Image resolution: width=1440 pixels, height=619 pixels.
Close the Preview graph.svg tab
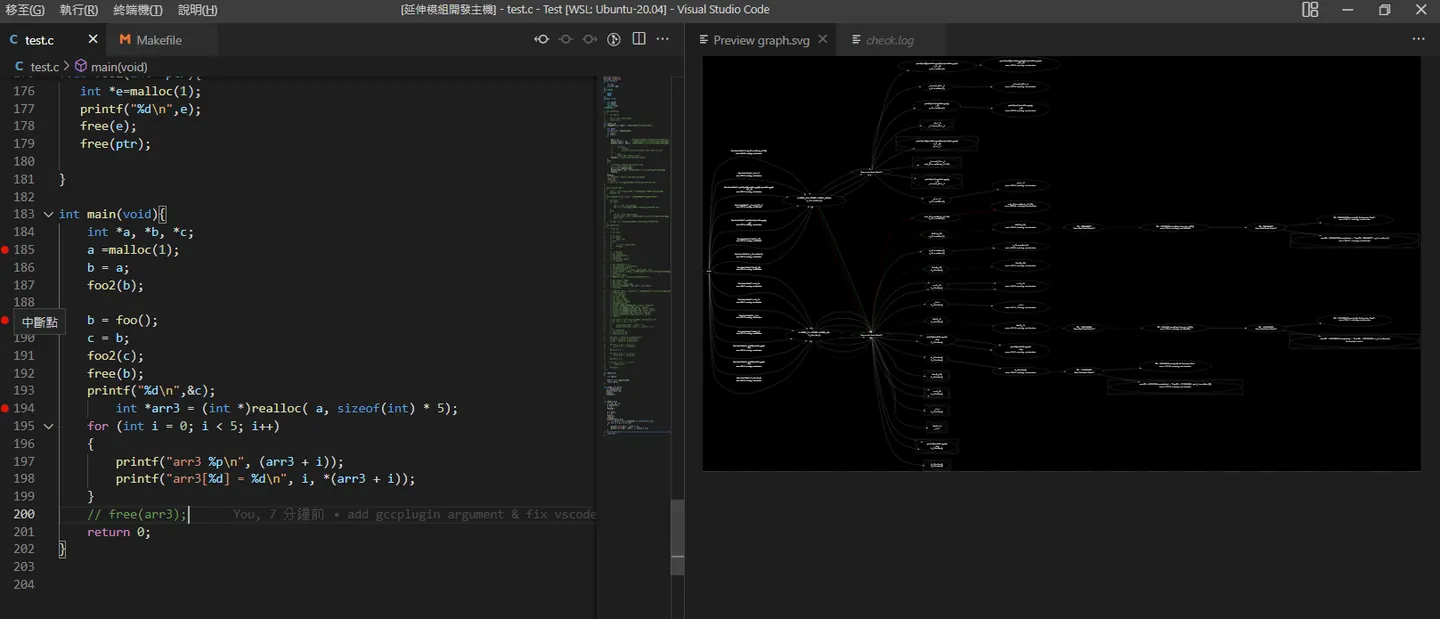click(823, 39)
